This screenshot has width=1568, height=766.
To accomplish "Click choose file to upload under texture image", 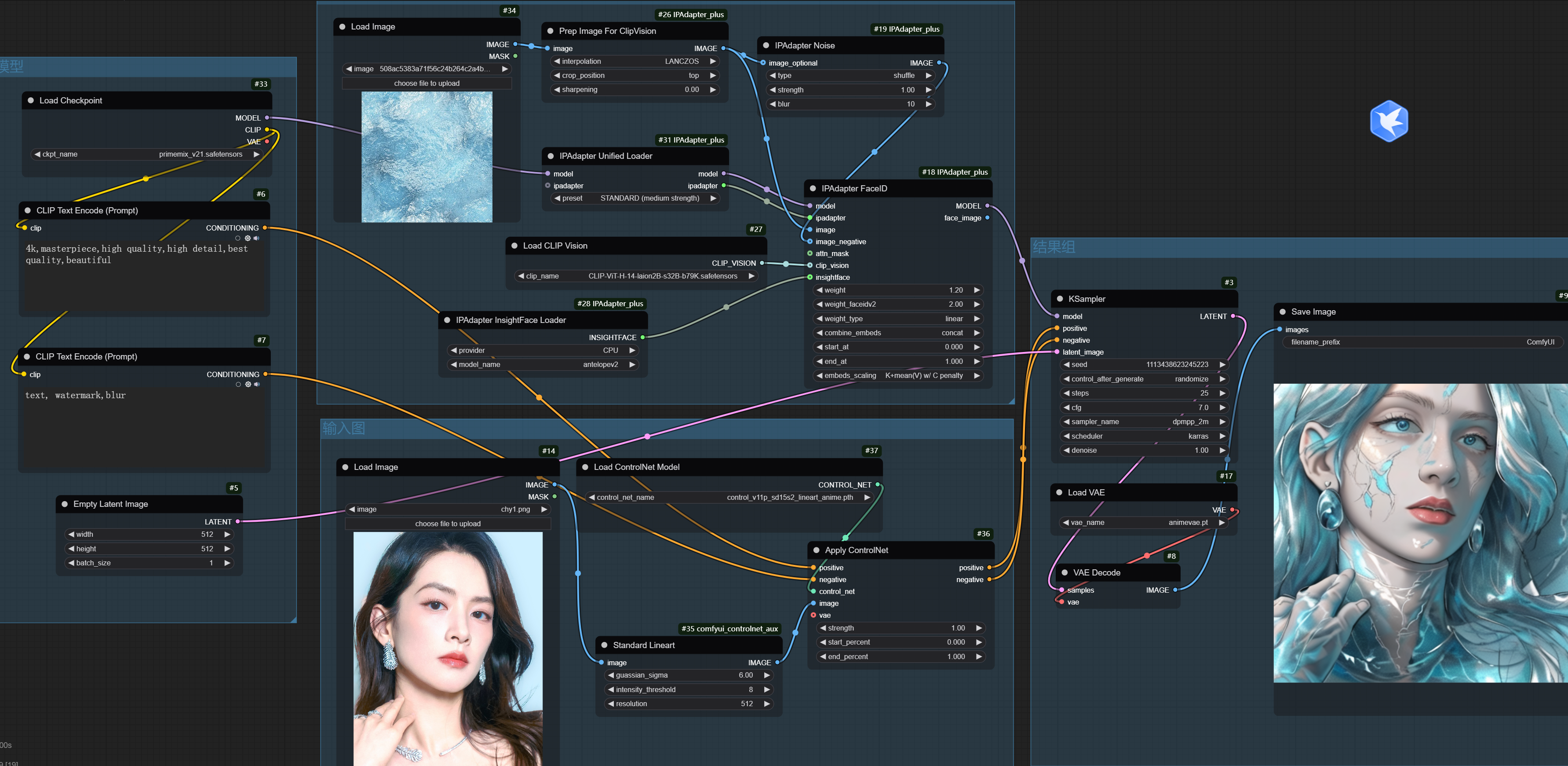I will pyautogui.click(x=427, y=84).
